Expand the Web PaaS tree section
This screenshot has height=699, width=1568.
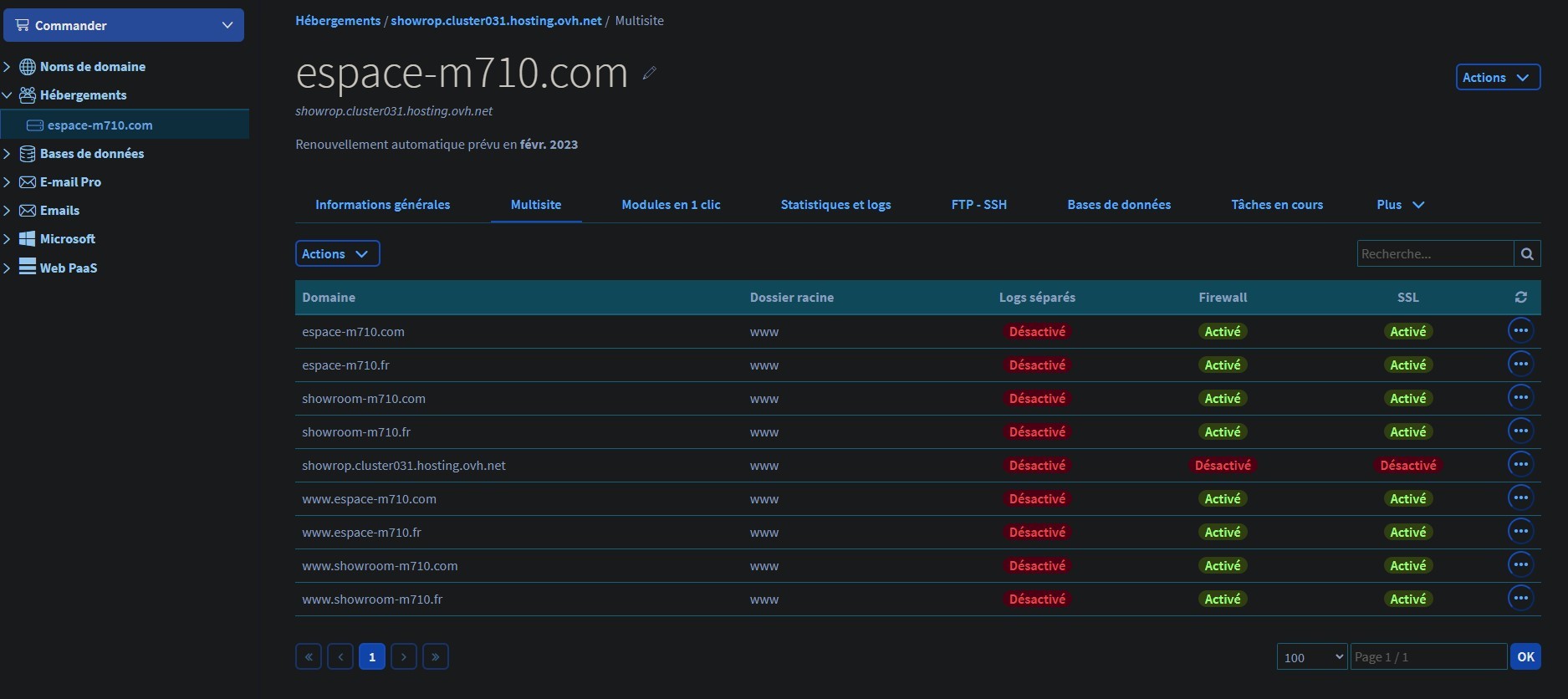[x=8, y=268]
